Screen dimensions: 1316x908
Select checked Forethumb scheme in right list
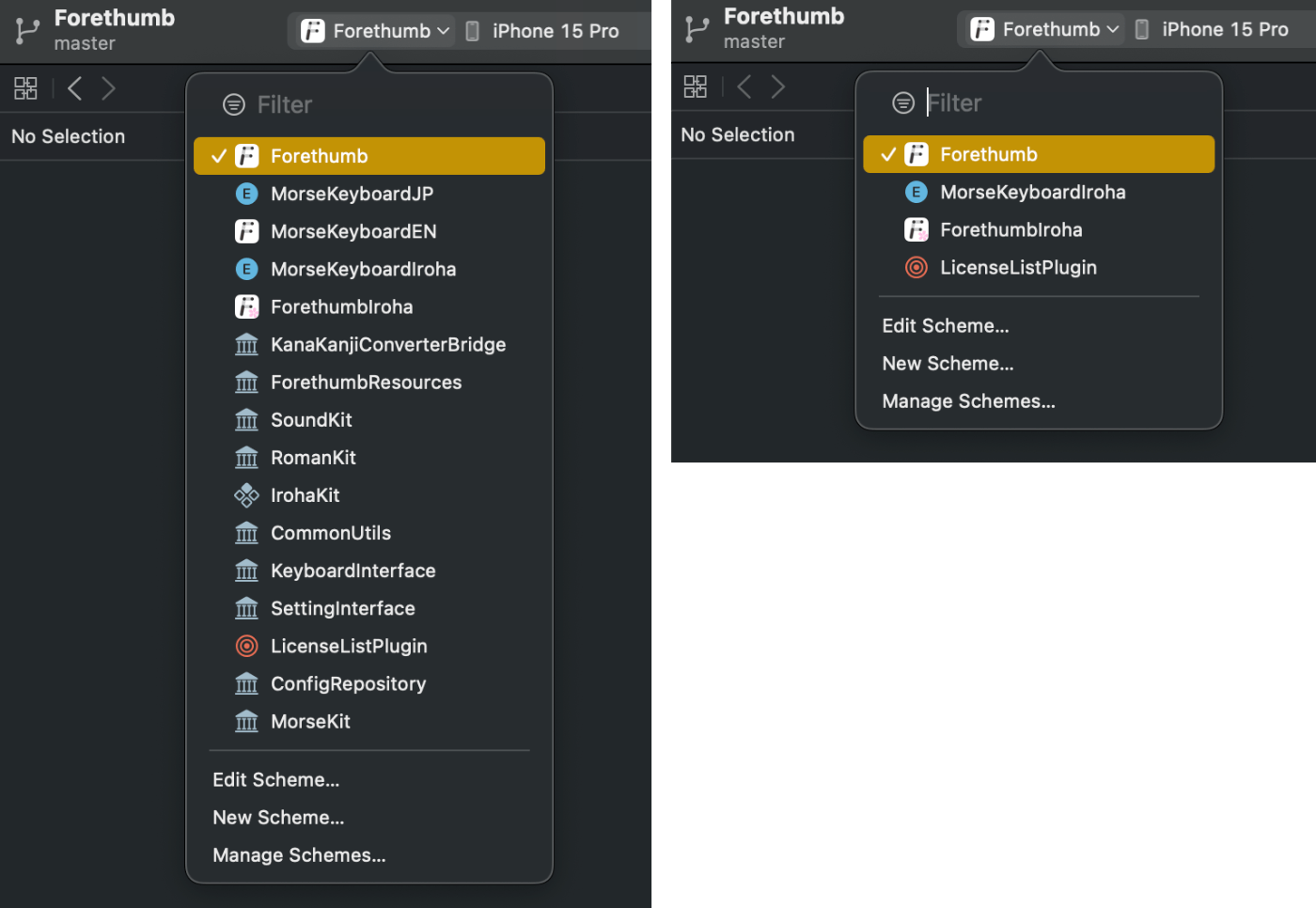(1039, 154)
